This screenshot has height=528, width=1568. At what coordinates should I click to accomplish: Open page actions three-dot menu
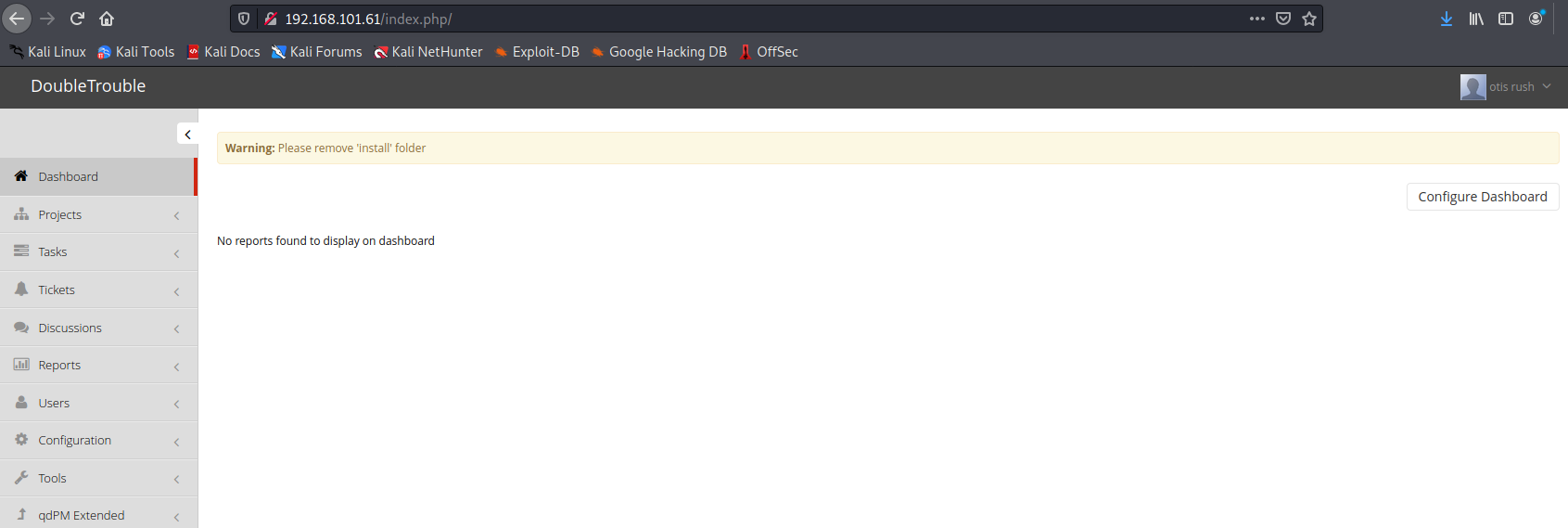pyautogui.click(x=1257, y=19)
